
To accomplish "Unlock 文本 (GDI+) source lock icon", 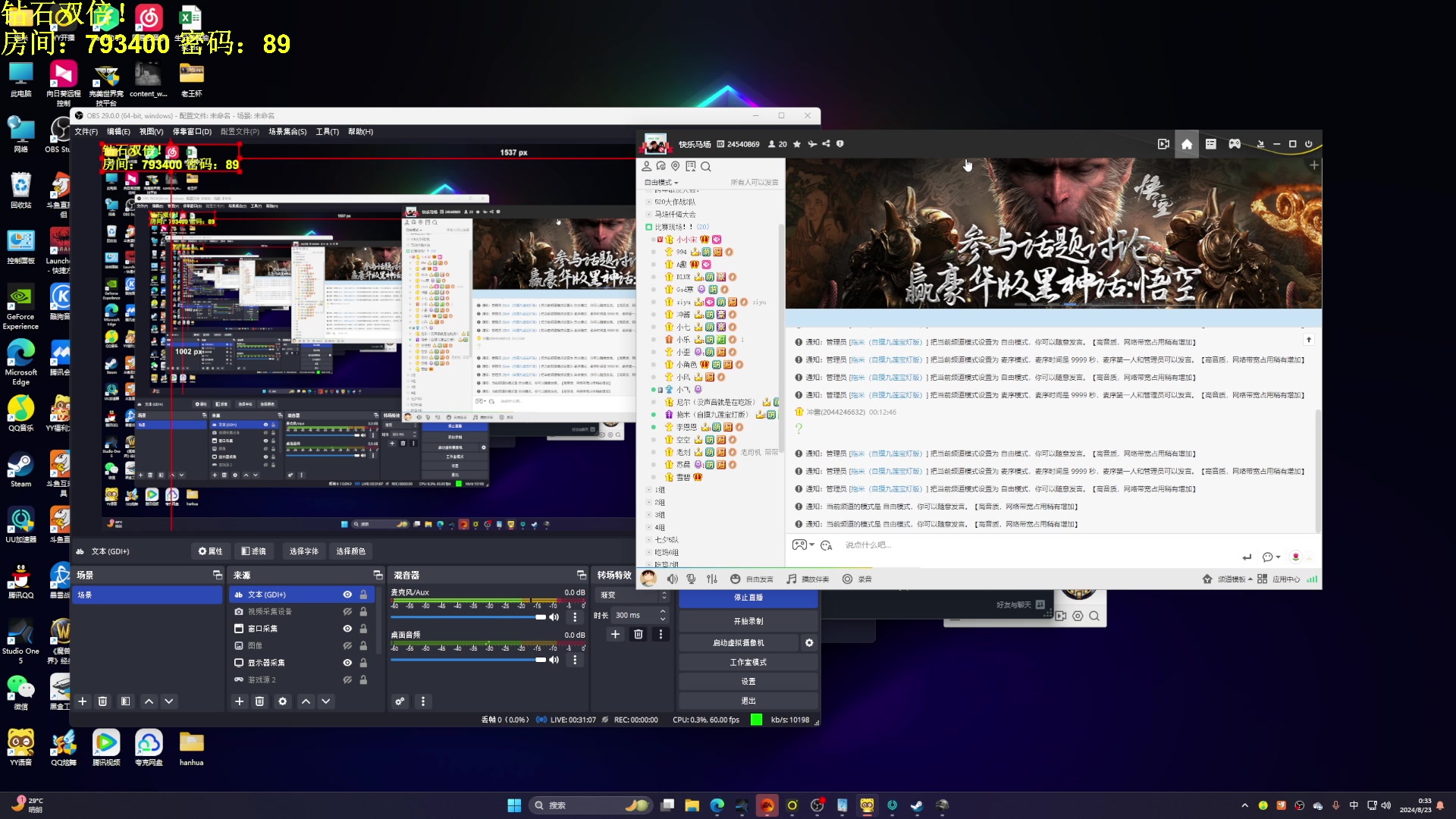I will point(363,595).
